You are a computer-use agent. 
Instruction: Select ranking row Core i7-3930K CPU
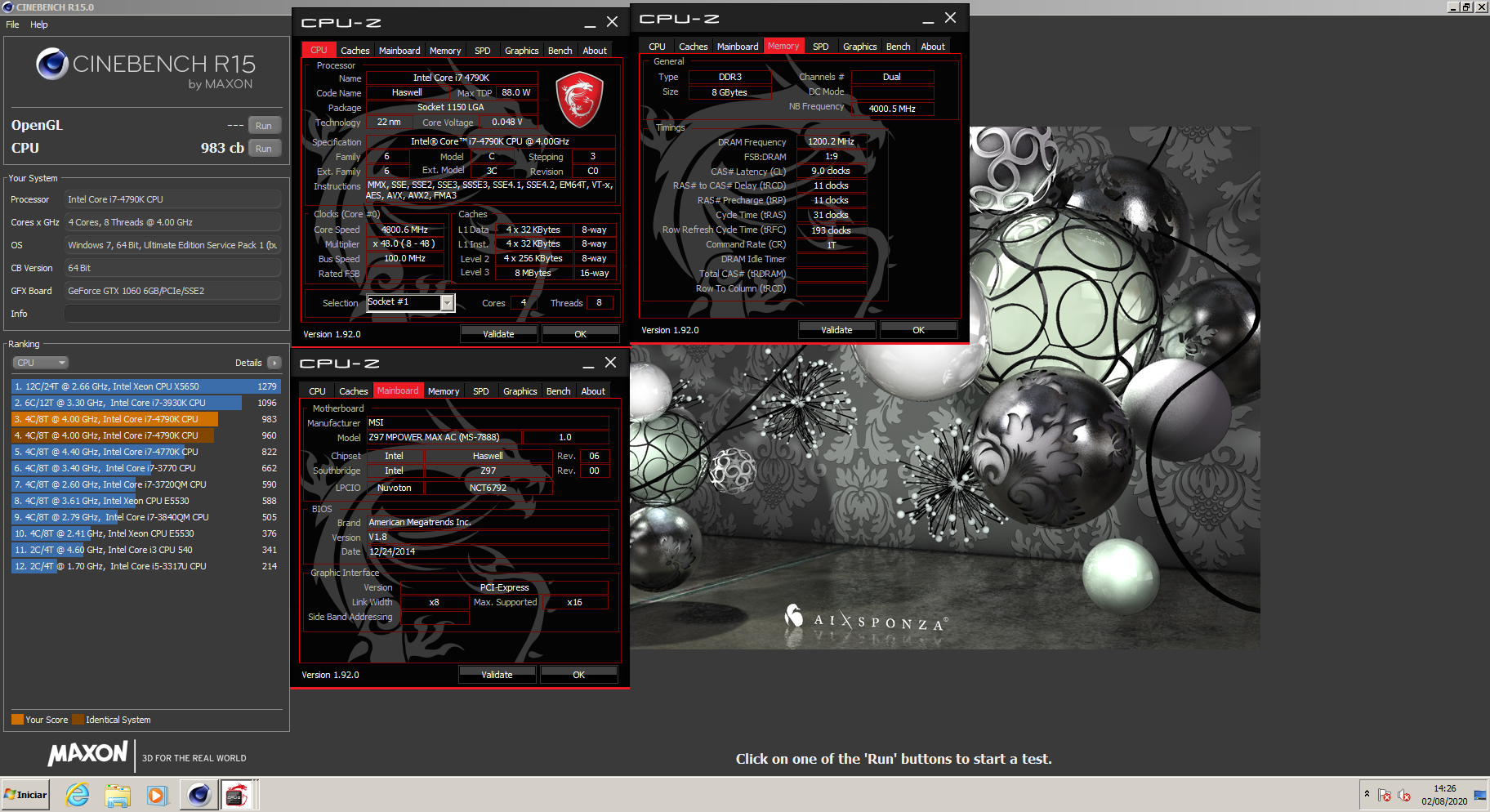(x=145, y=403)
